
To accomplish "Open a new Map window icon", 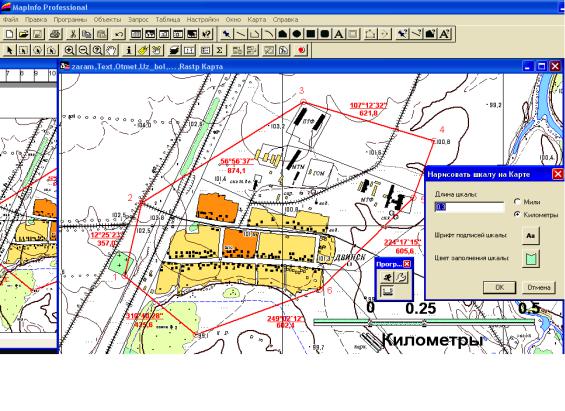I will [150, 34].
